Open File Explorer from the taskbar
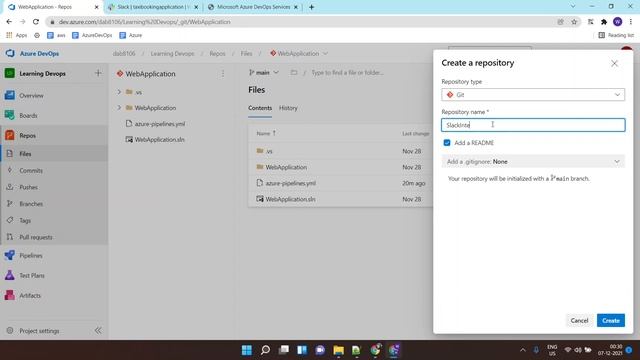The width and height of the screenshot is (640, 360). point(338,350)
